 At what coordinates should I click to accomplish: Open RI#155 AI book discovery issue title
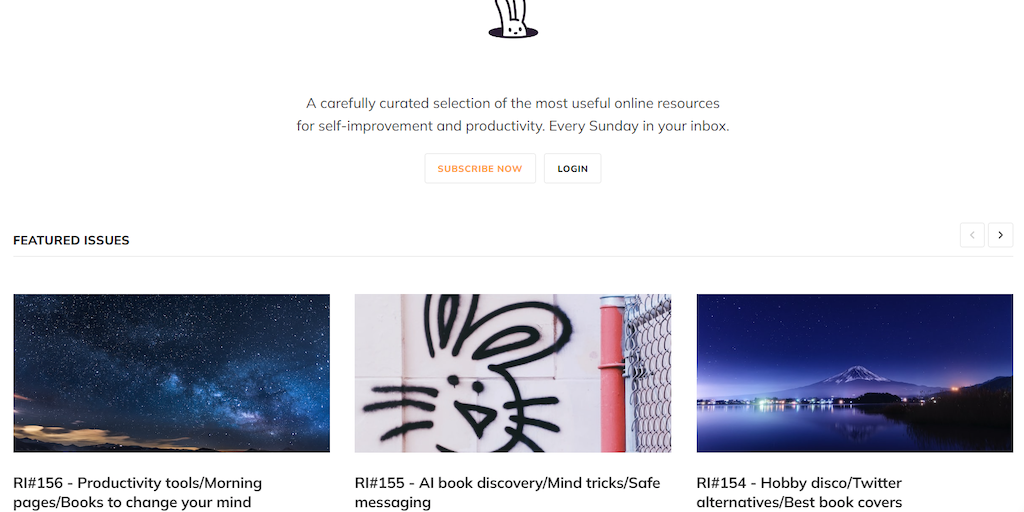pos(507,492)
